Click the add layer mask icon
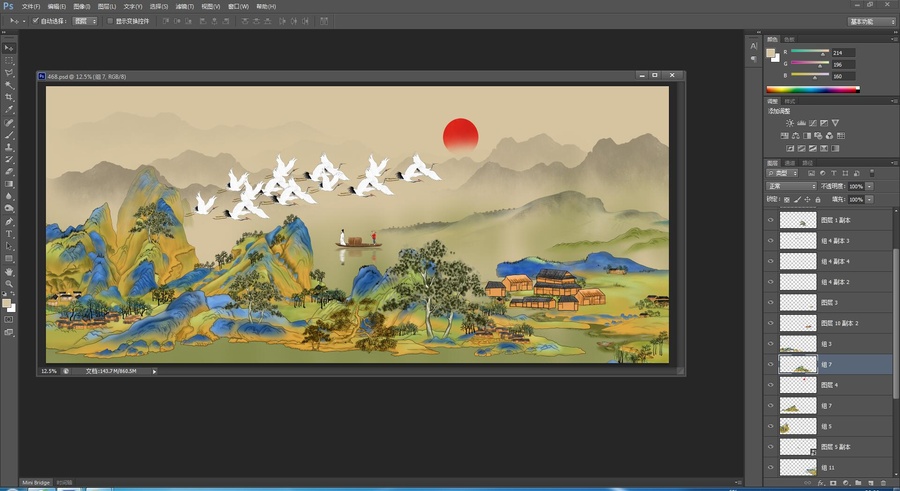Screen dimensions: 900x491 click(x=833, y=484)
